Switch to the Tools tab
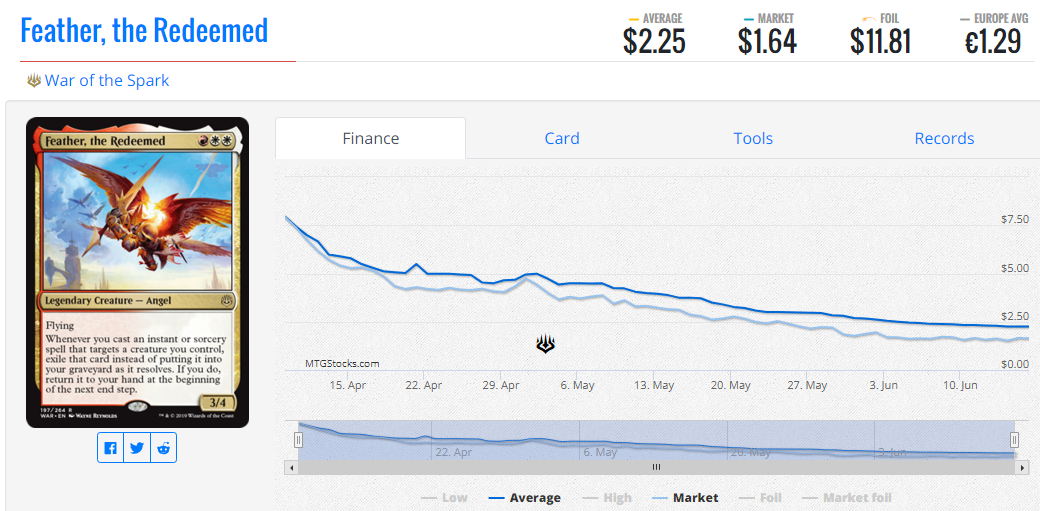Image resolution: width=1040 pixels, height=511 pixels. pos(753,138)
